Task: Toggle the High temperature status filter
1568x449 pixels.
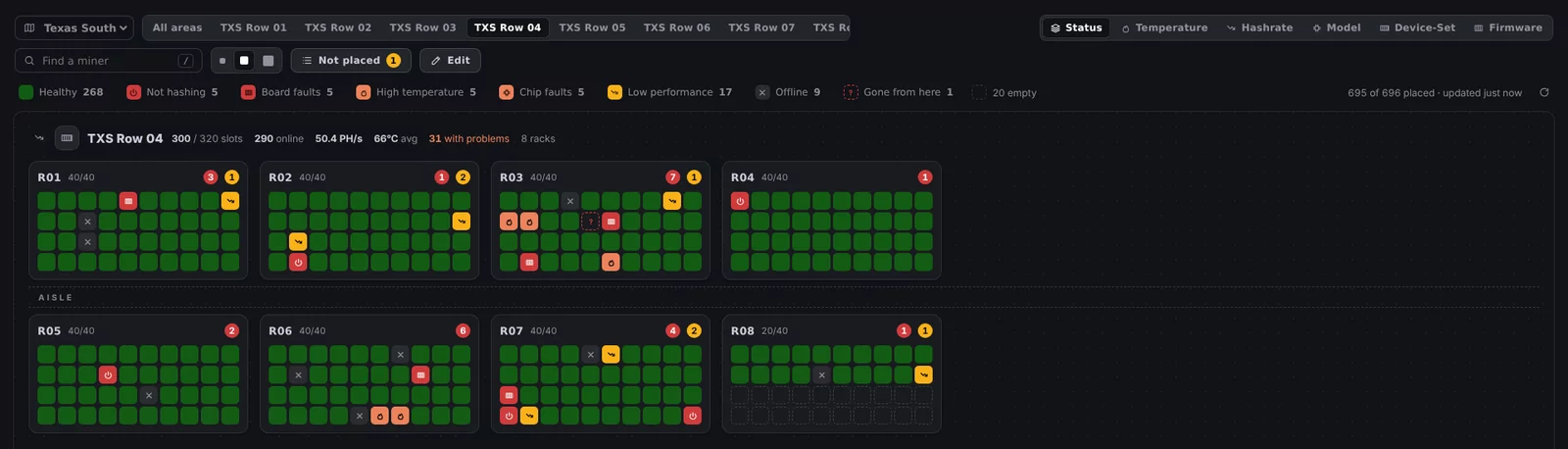Action: [416, 92]
